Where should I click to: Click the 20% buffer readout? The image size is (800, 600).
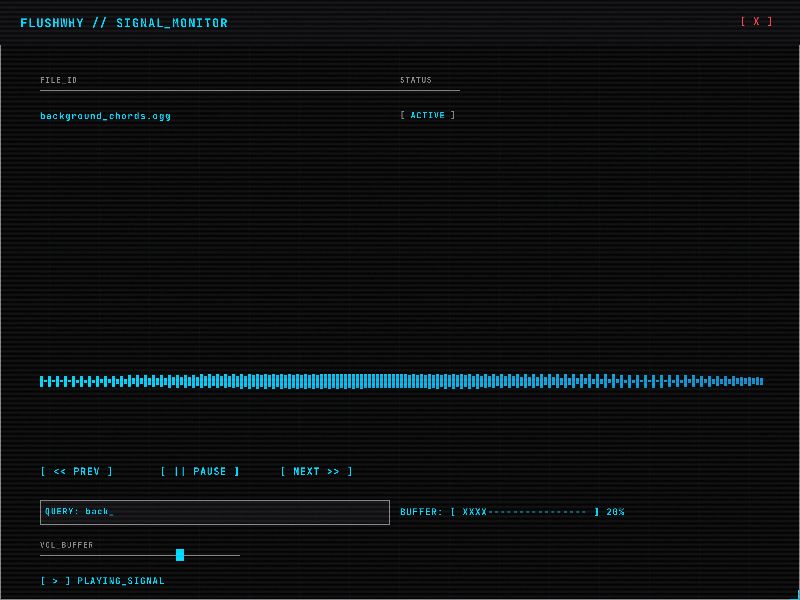[615, 512]
